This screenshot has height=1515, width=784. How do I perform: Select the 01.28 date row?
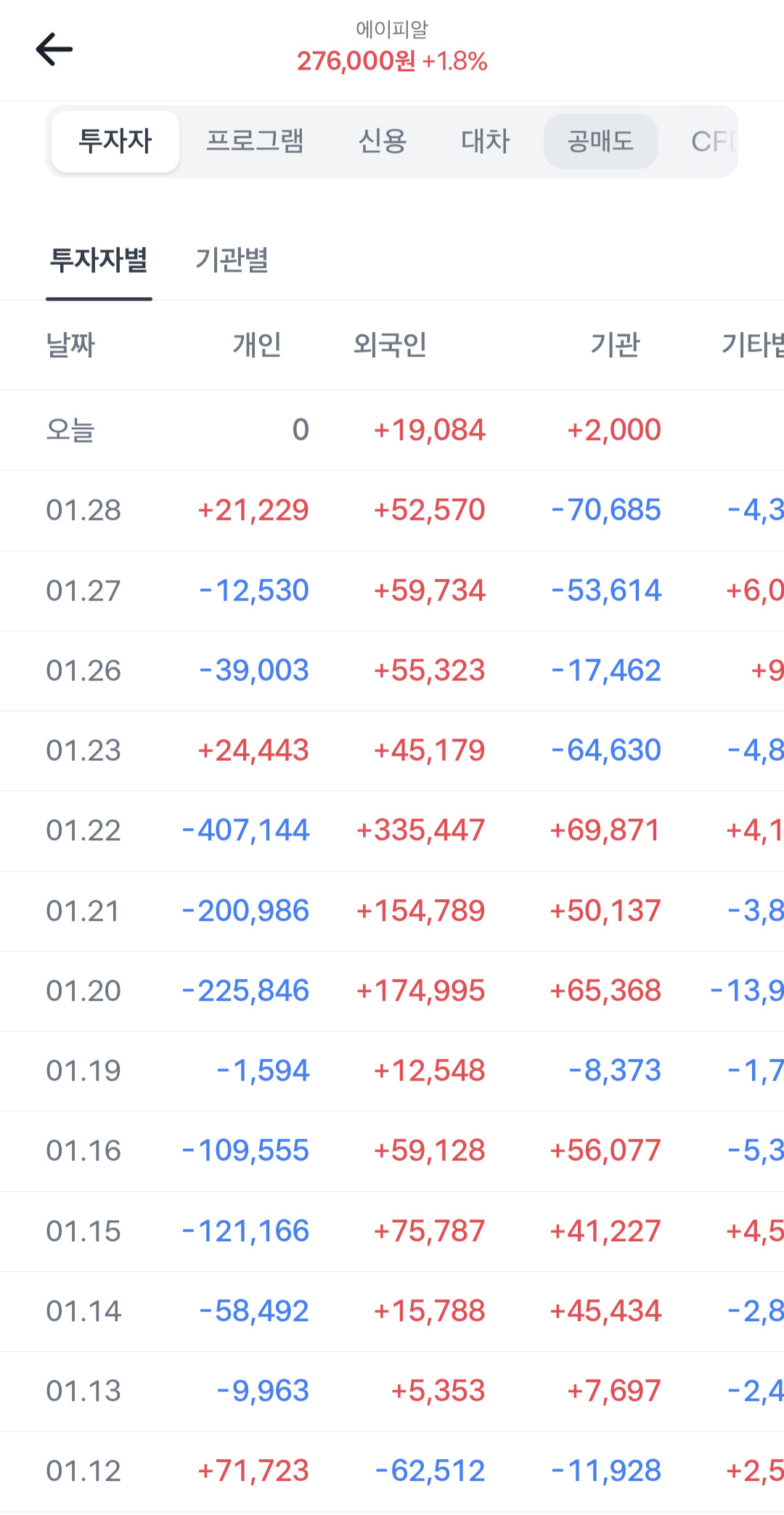point(392,511)
